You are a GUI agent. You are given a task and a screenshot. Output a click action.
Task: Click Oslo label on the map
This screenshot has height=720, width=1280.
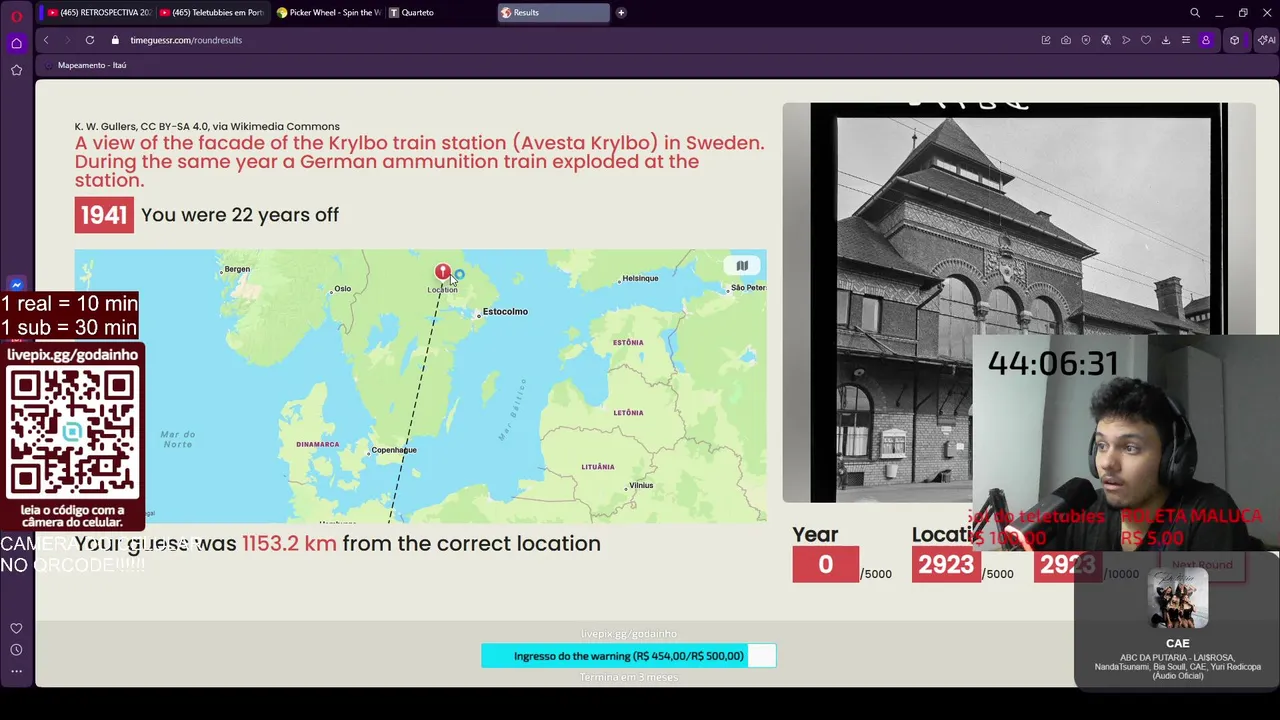tap(343, 289)
